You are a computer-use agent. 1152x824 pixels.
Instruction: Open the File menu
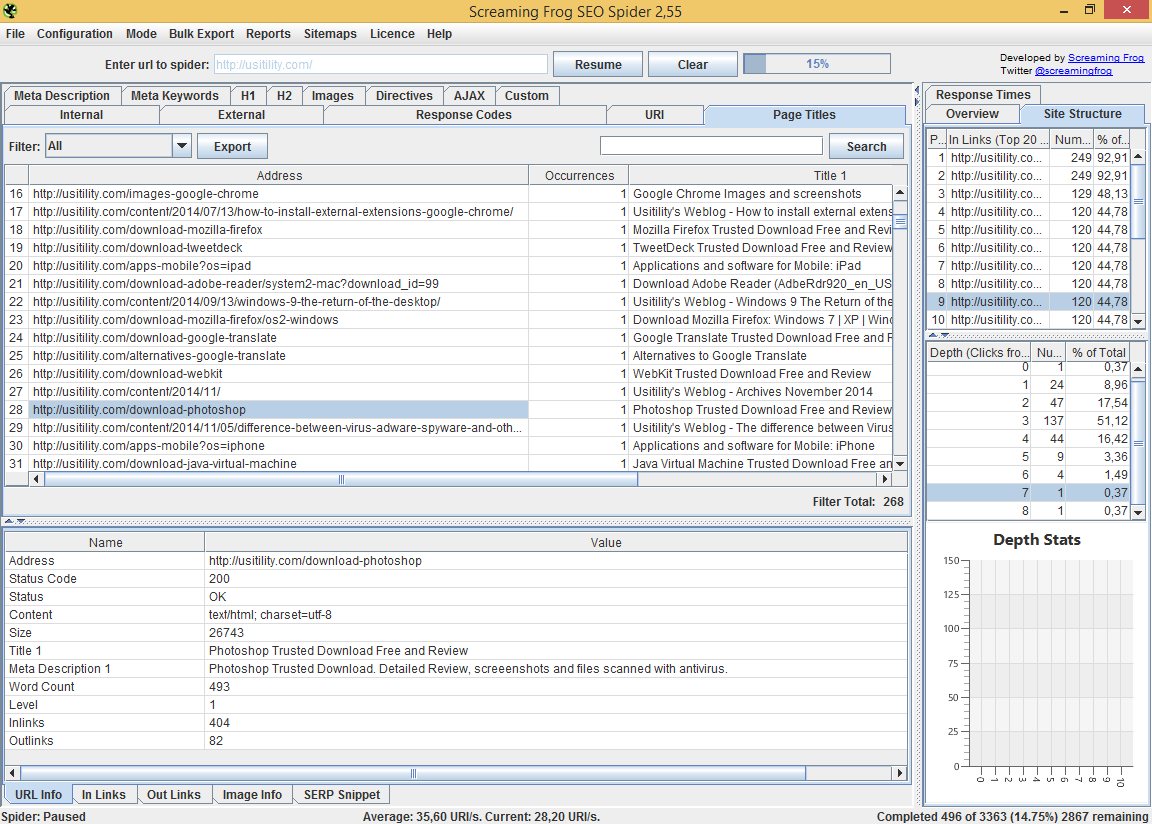(x=15, y=34)
